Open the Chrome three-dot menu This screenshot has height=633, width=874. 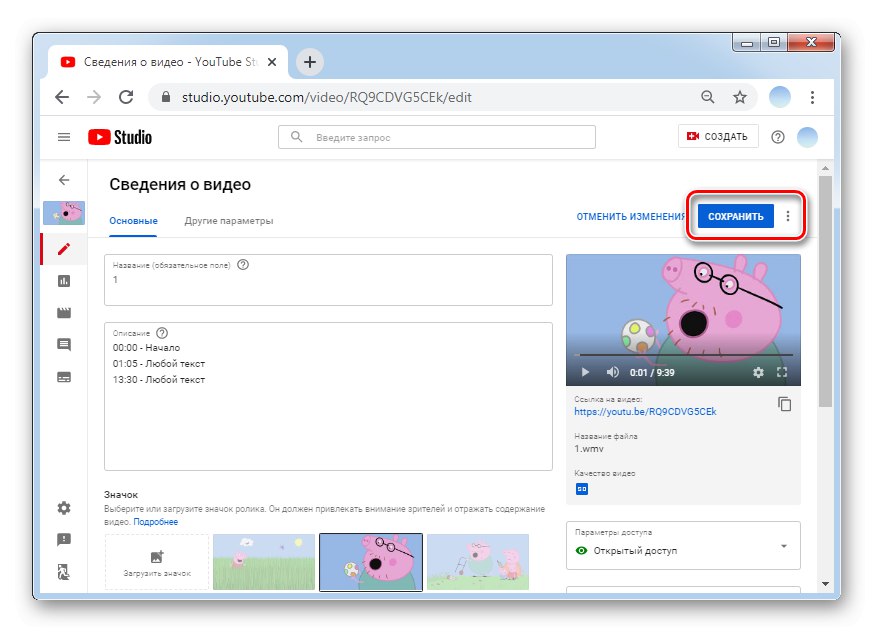tap(812, 98)
